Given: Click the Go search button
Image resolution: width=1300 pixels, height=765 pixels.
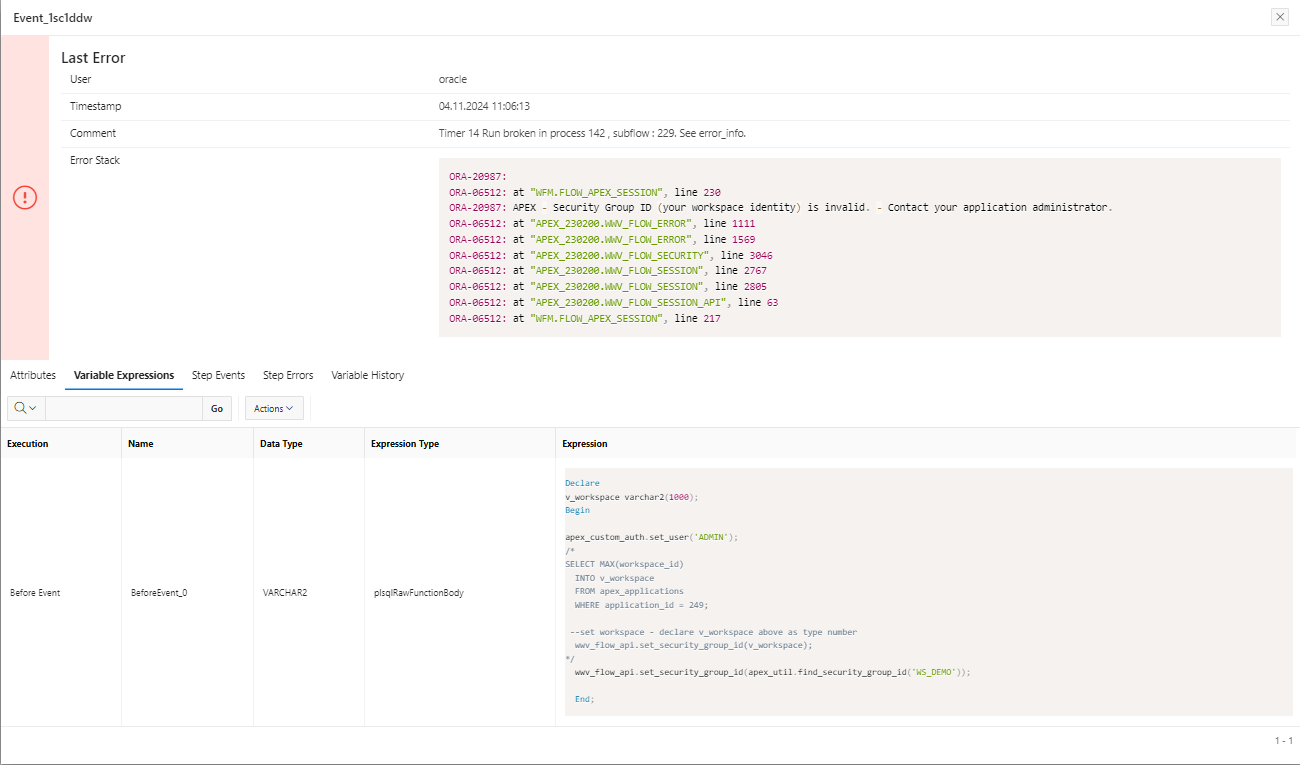Looking at the screenshot, I should coord(217,408).
